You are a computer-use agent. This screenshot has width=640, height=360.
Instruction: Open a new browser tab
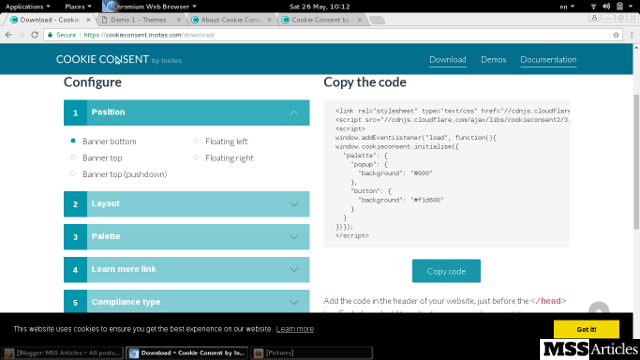click(x=377, y=20)
